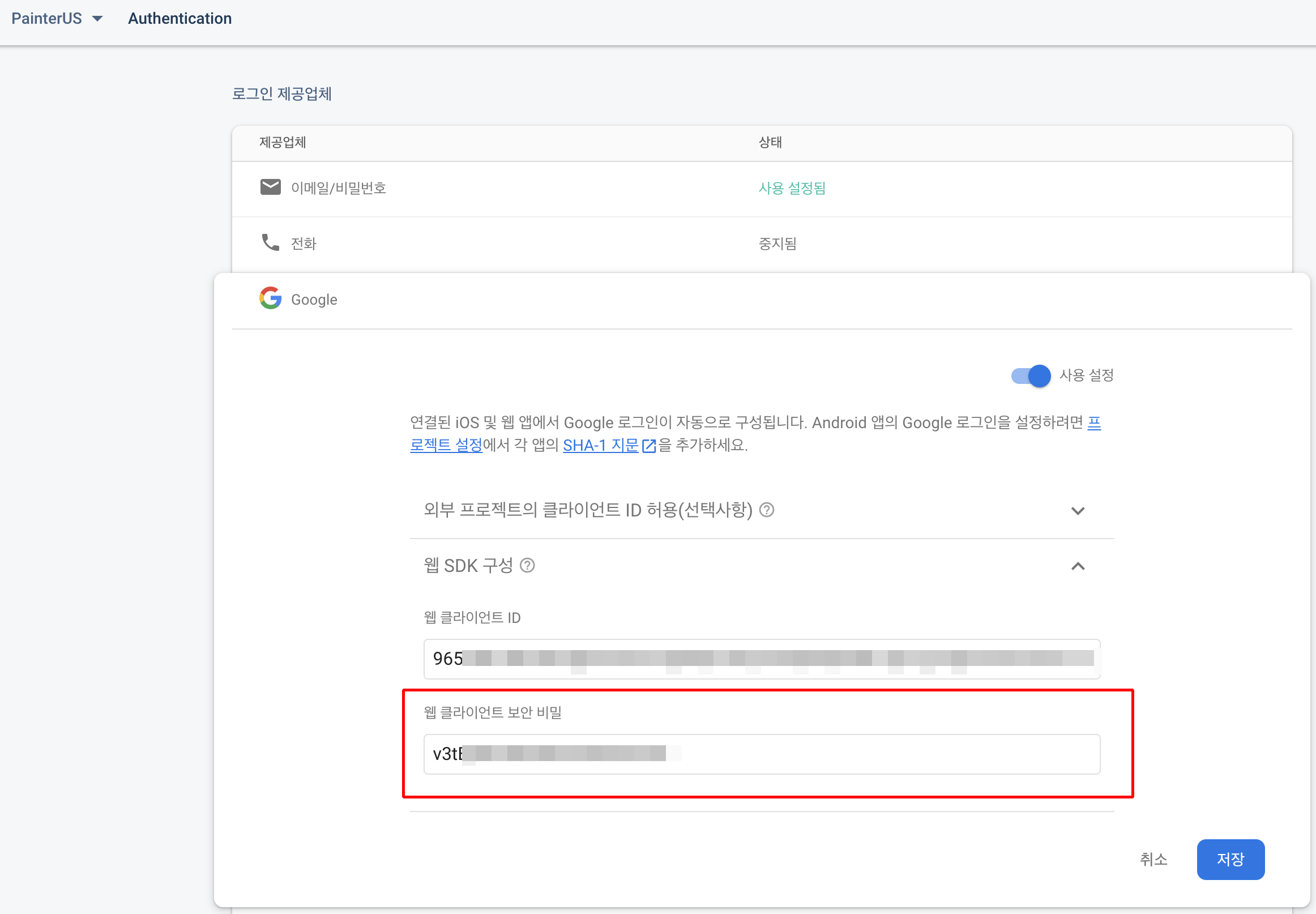Click help icon beside external client ID

tap(766, 510)
